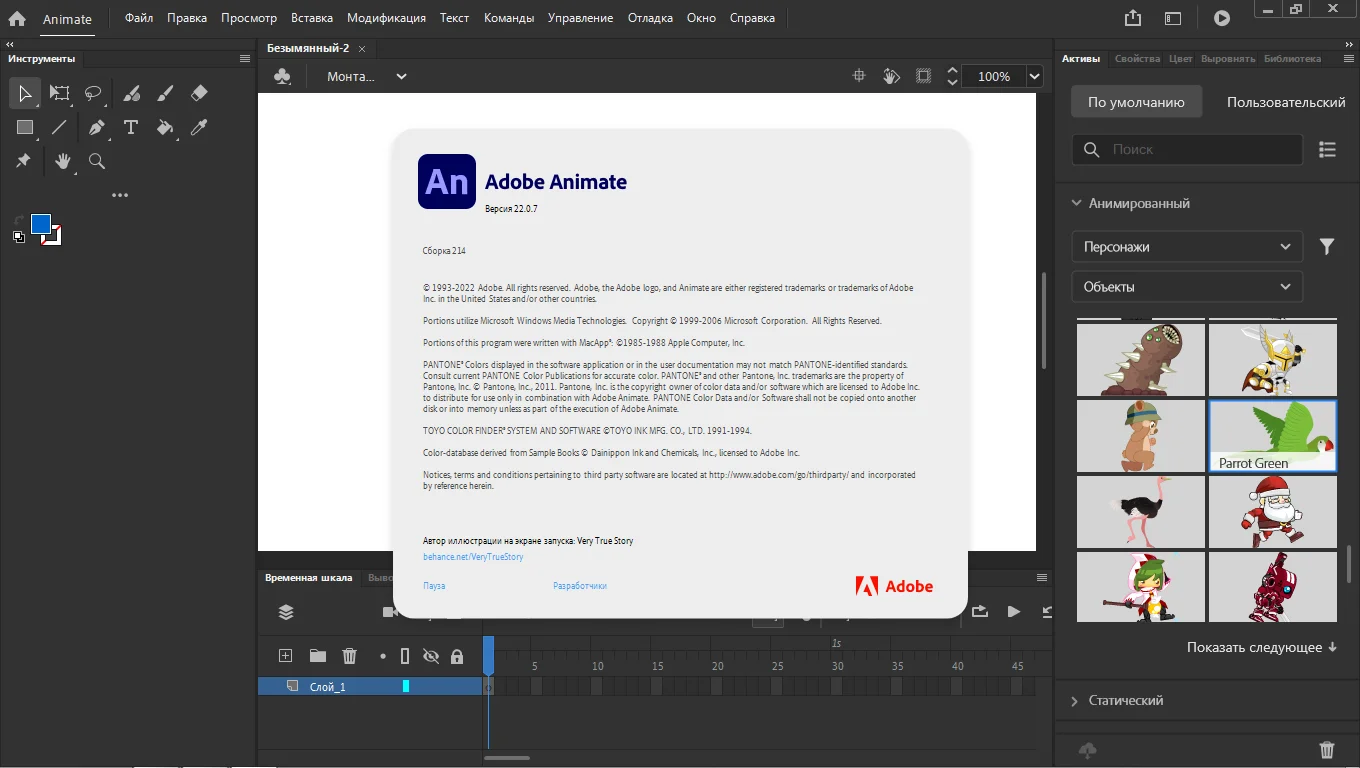Select the Text tool
Image resolution: width=1360 pixels, height=768 pixels.
point(131,127)
